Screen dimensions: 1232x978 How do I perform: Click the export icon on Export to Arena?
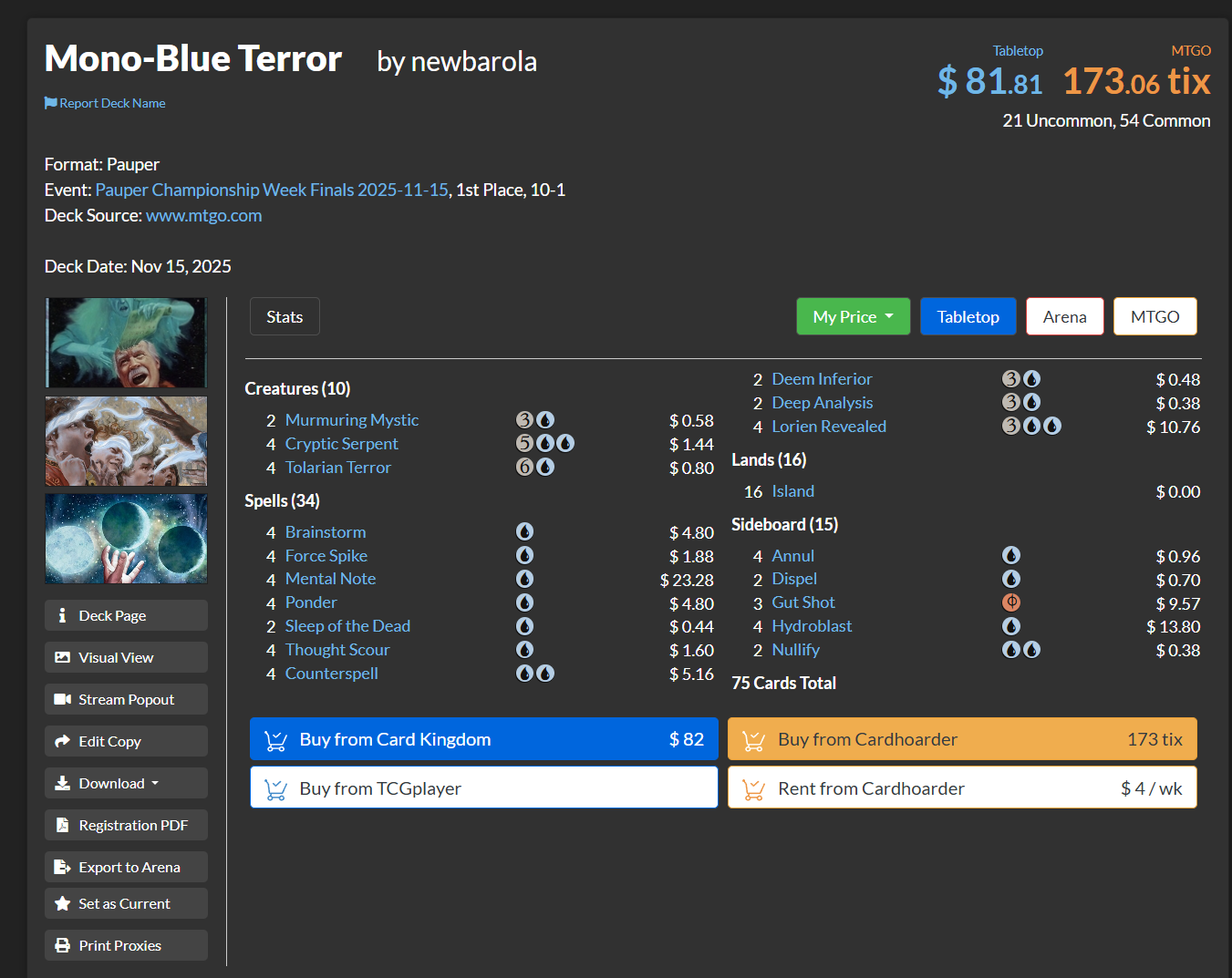pyautogui.click(x=62, y=867)
